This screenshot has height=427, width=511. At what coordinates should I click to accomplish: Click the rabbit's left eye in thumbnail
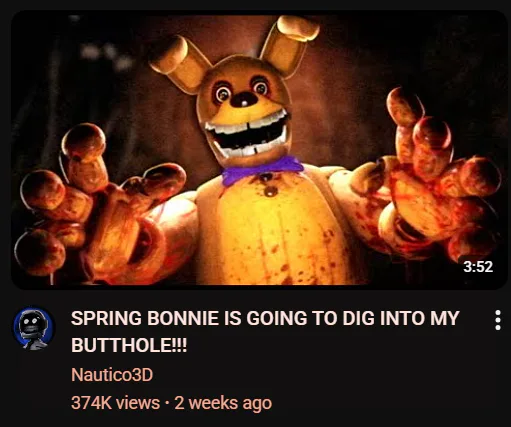point(222,92)
